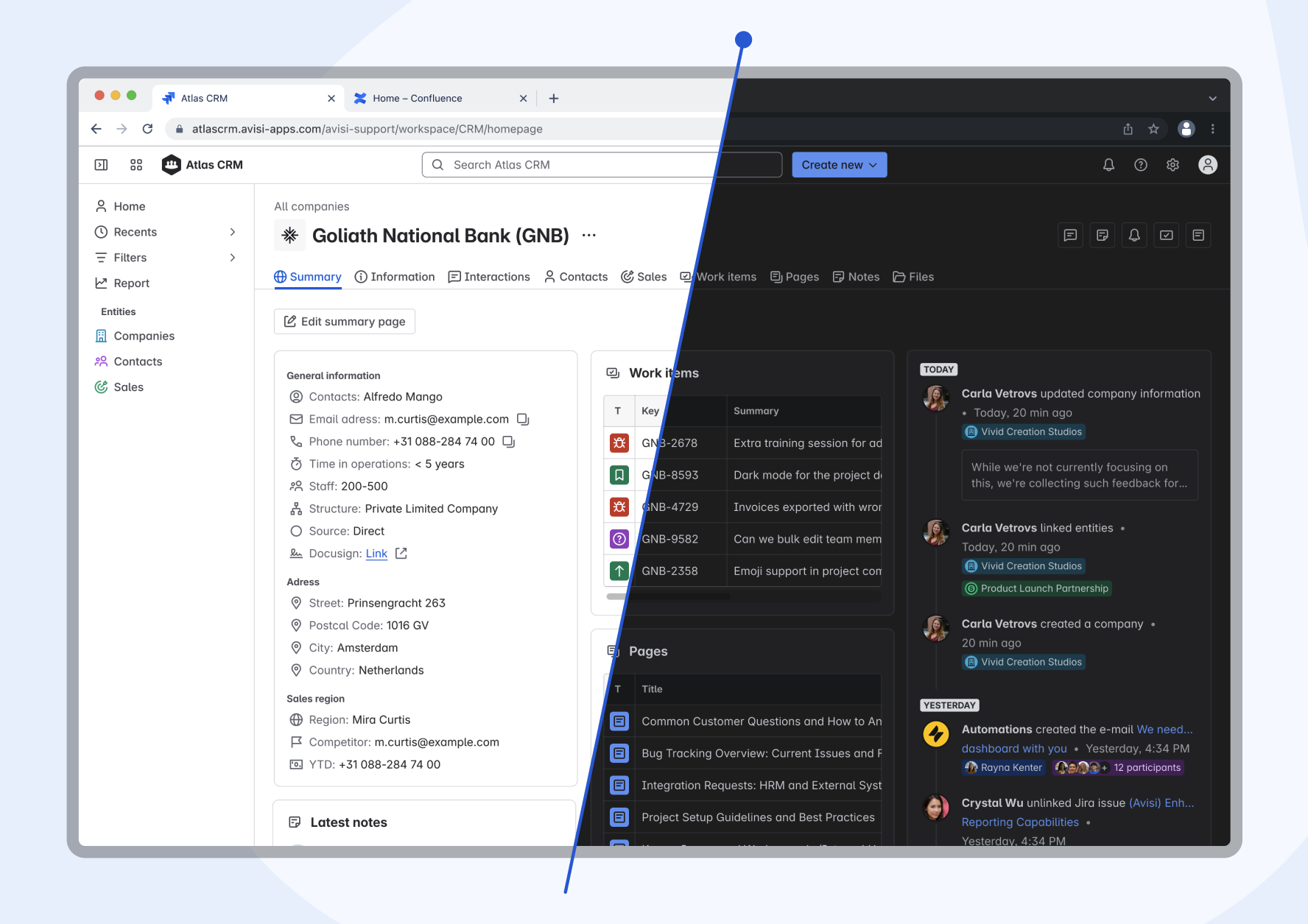Image resolution: width=1308 pixels, height=924 pixels.
Task: Click the Vivid Creation Studios tag under updated company
Action: [1024, 432]
